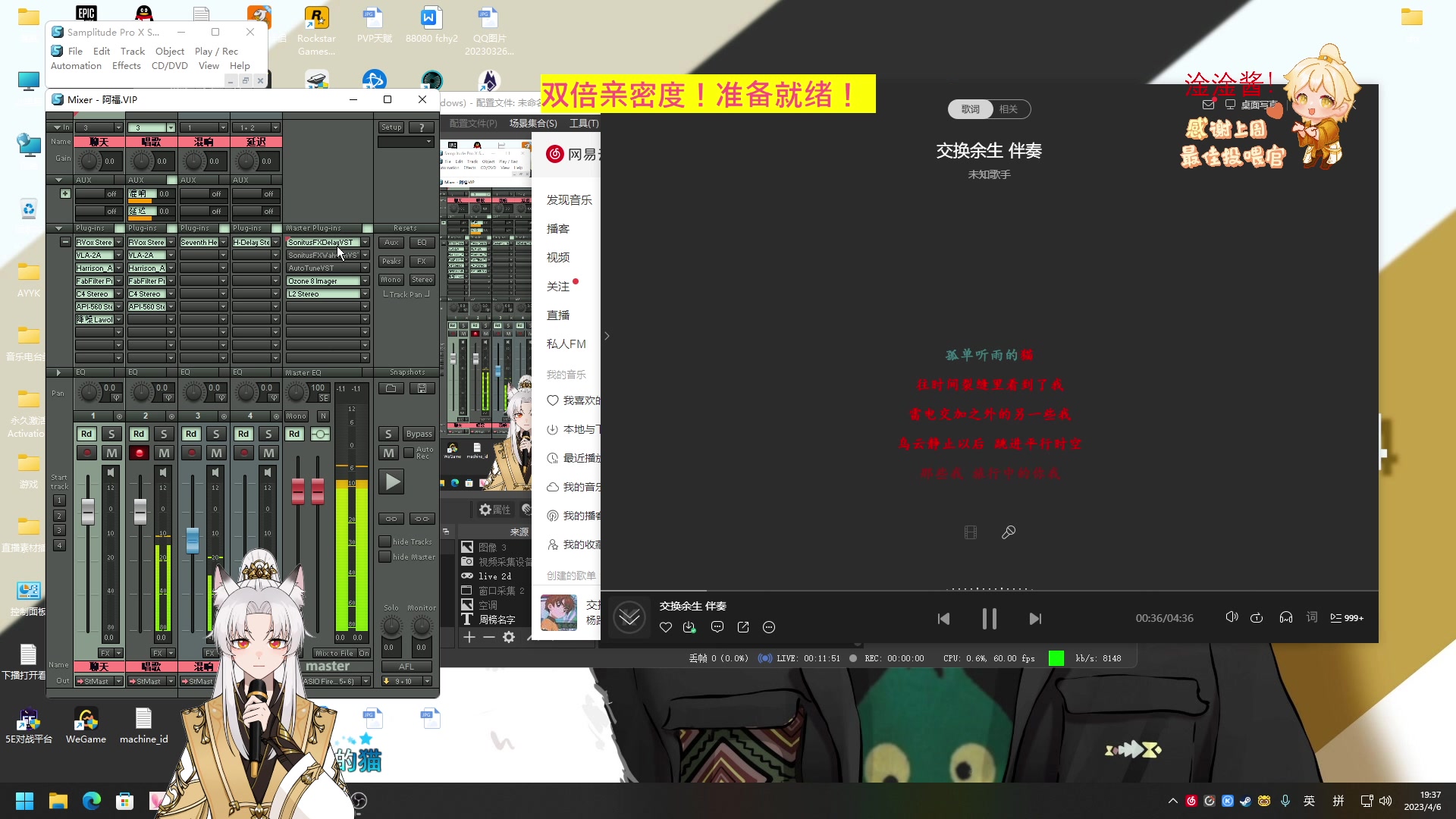Enable the hide Tracks checkbox

point(385,541)
